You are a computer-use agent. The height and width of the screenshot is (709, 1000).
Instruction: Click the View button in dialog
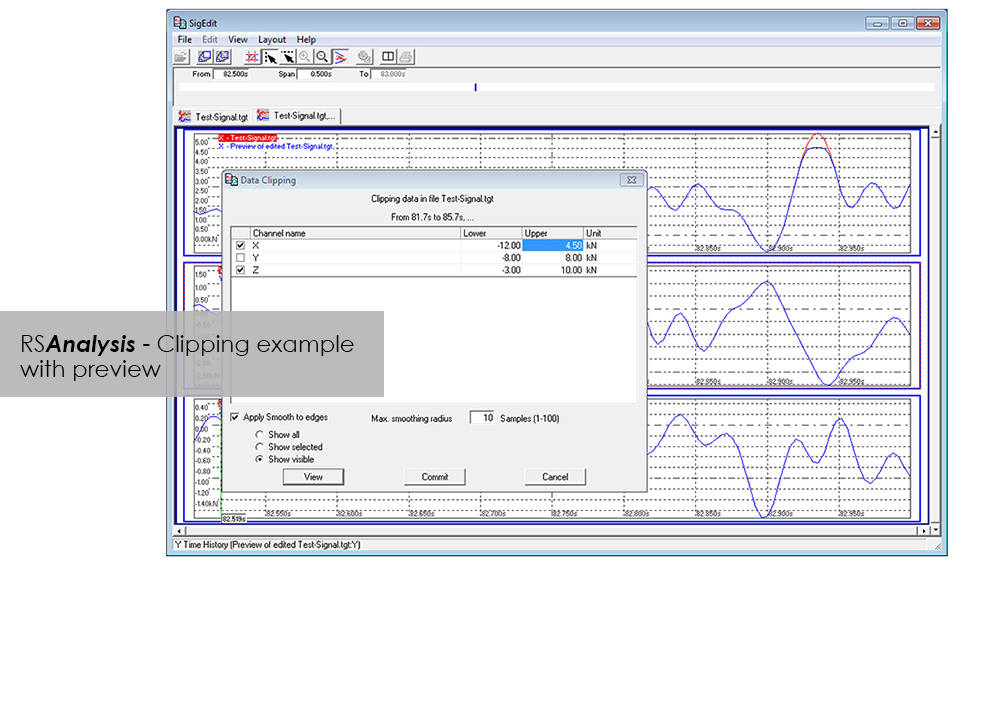pos(313,477)
